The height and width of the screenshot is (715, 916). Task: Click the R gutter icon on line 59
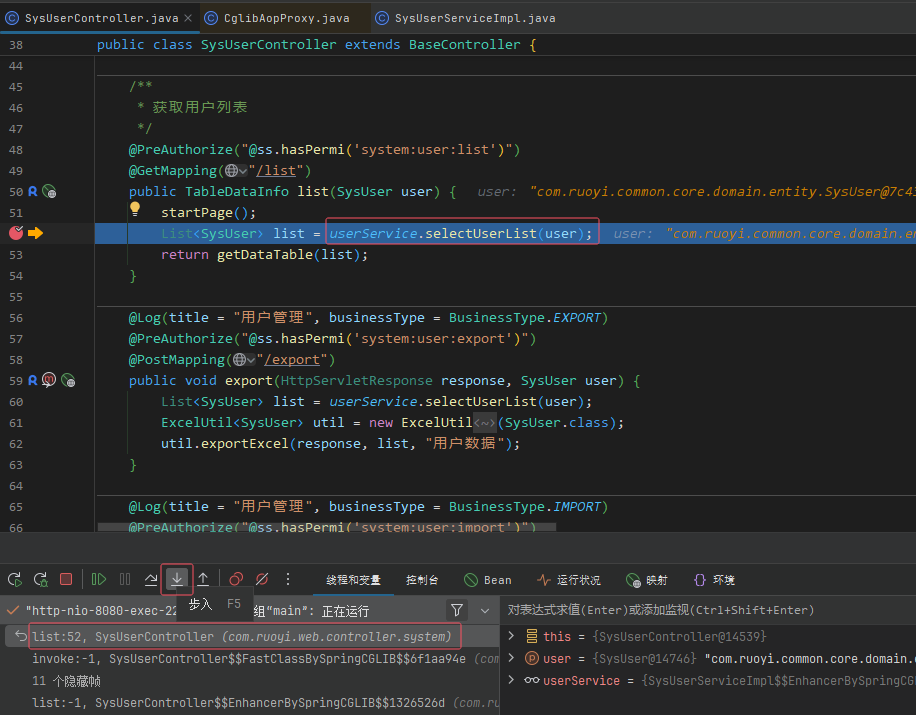33,381
